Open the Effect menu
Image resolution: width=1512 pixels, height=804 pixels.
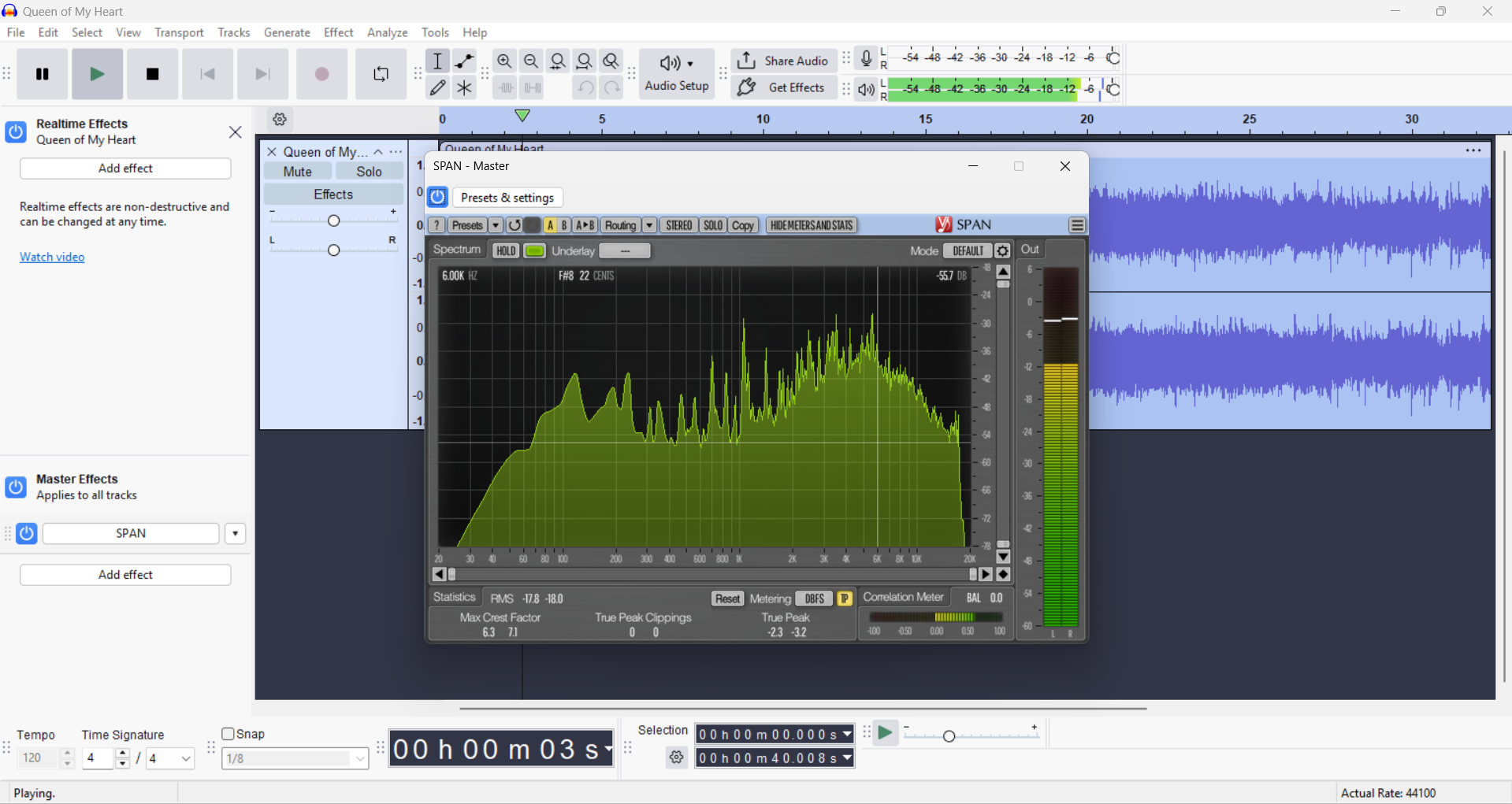pos(338,32)
